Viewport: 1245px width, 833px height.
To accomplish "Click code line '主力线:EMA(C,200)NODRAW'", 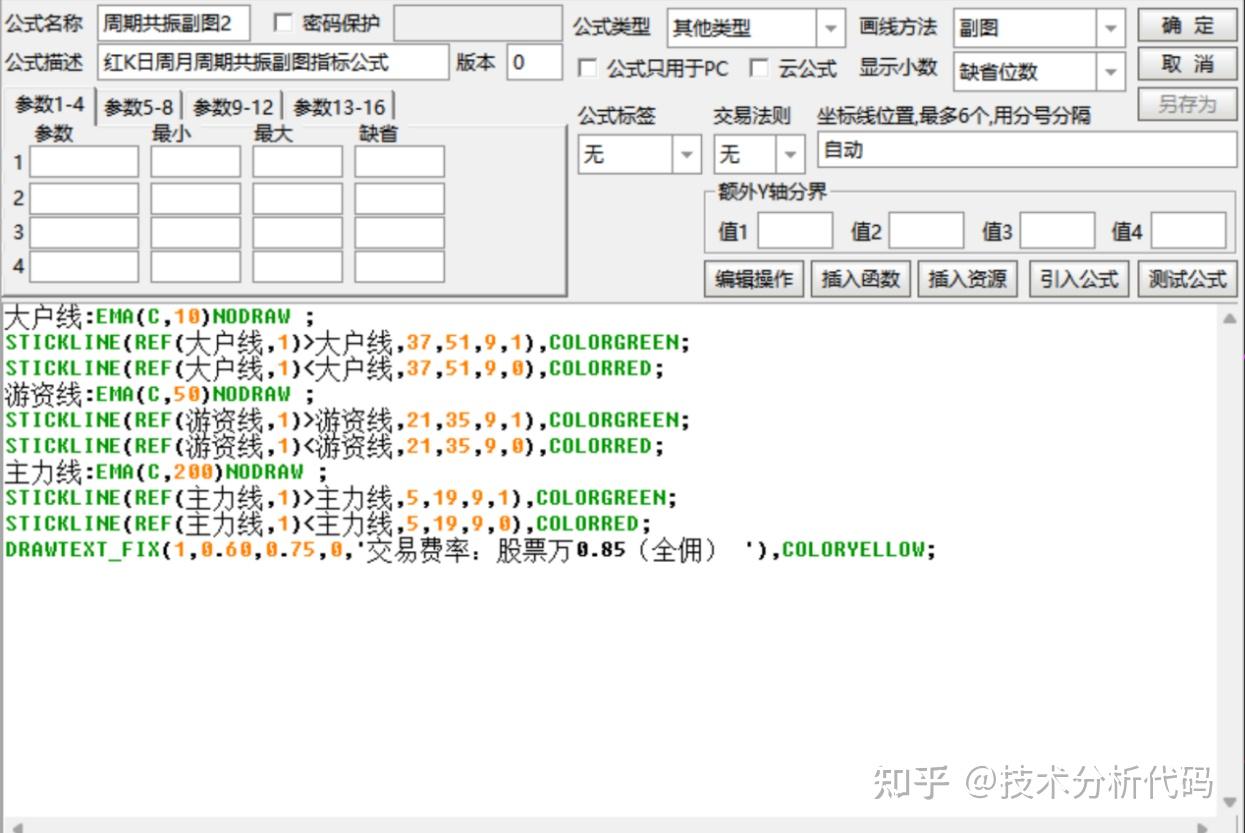I will tap(165, 472).
